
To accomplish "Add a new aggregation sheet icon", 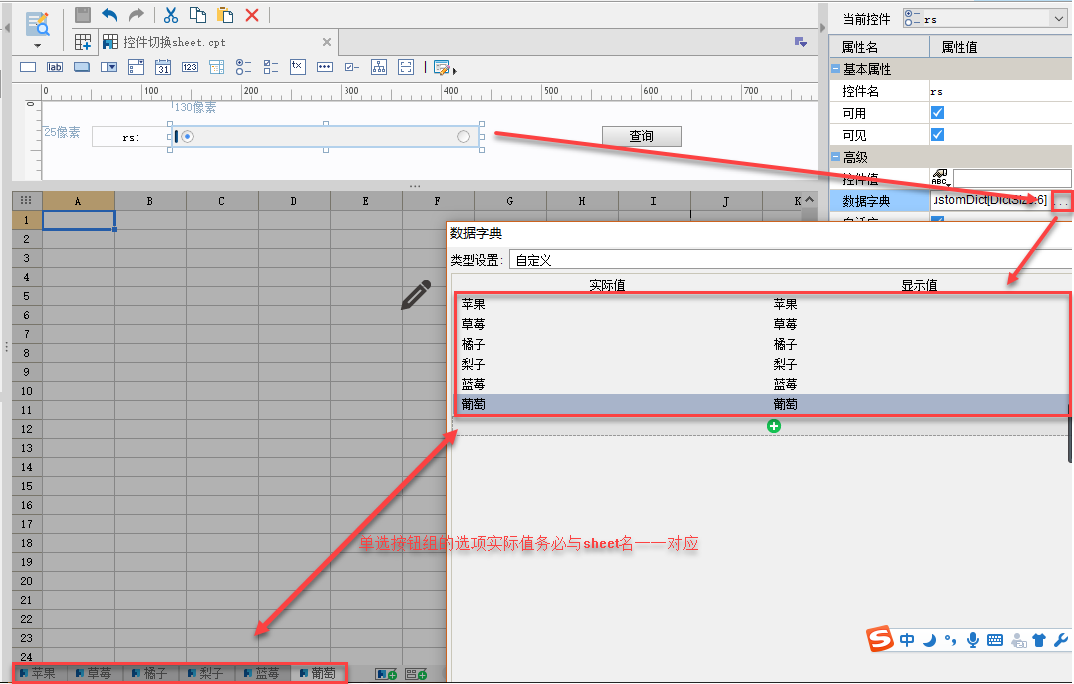I will [x=416, y=674].
